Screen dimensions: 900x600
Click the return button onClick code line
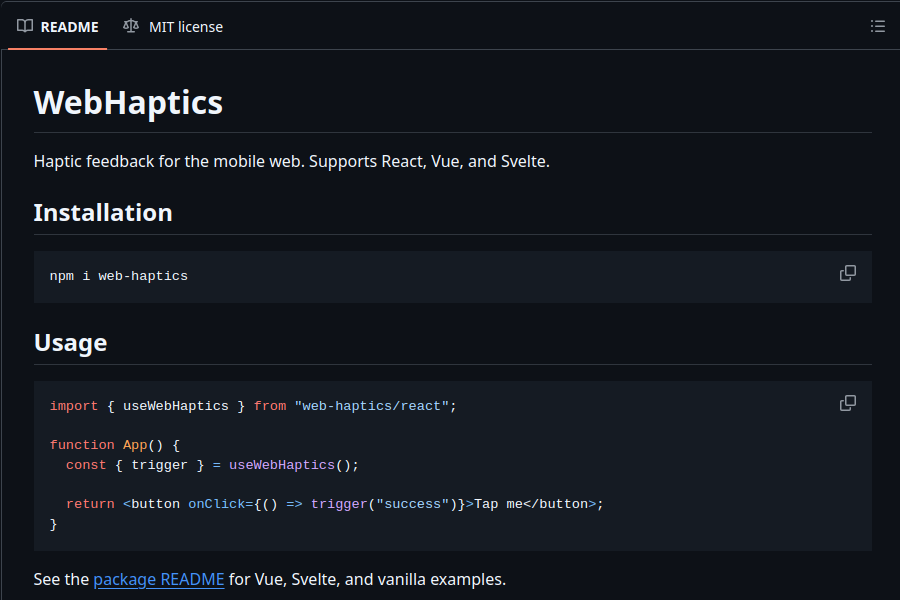click(335, 504)
